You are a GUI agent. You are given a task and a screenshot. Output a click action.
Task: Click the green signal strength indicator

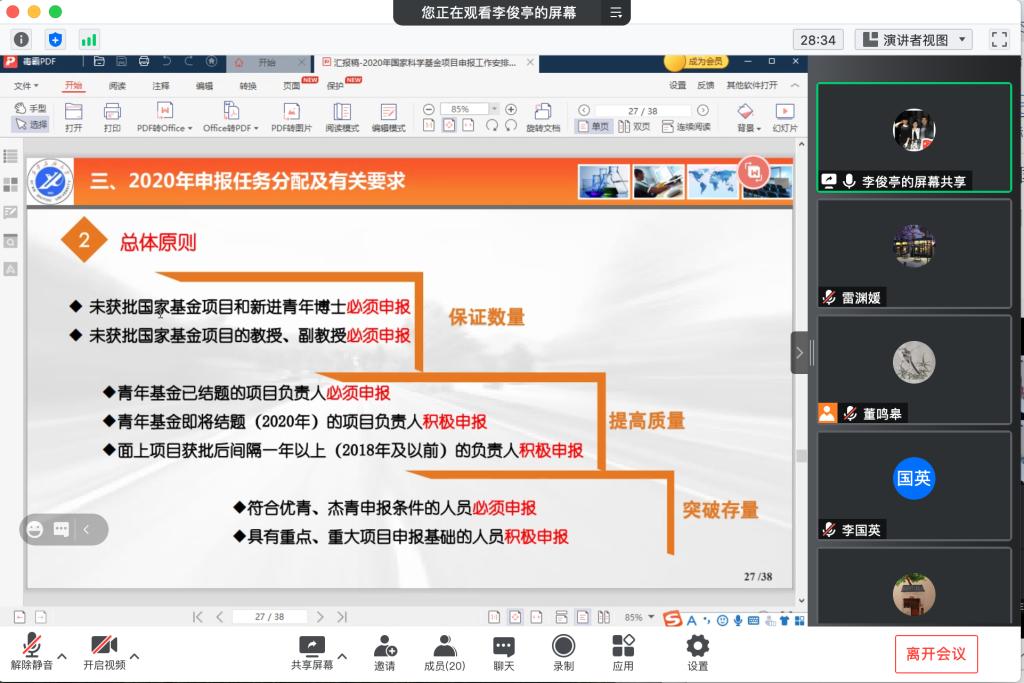89,40
